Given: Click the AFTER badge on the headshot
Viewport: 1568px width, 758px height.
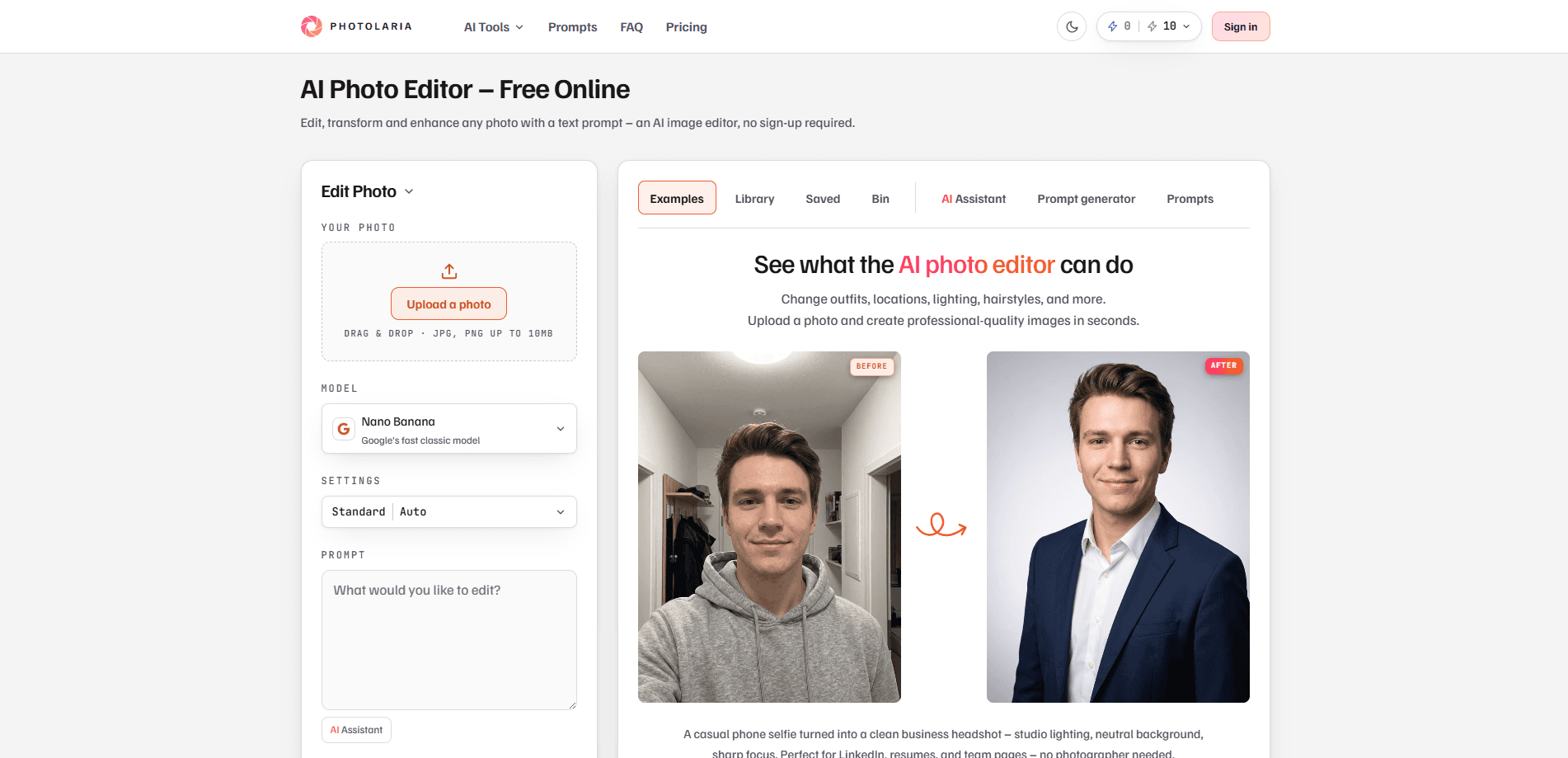Looking at the screenshot, I should [x=1224, y=365].
